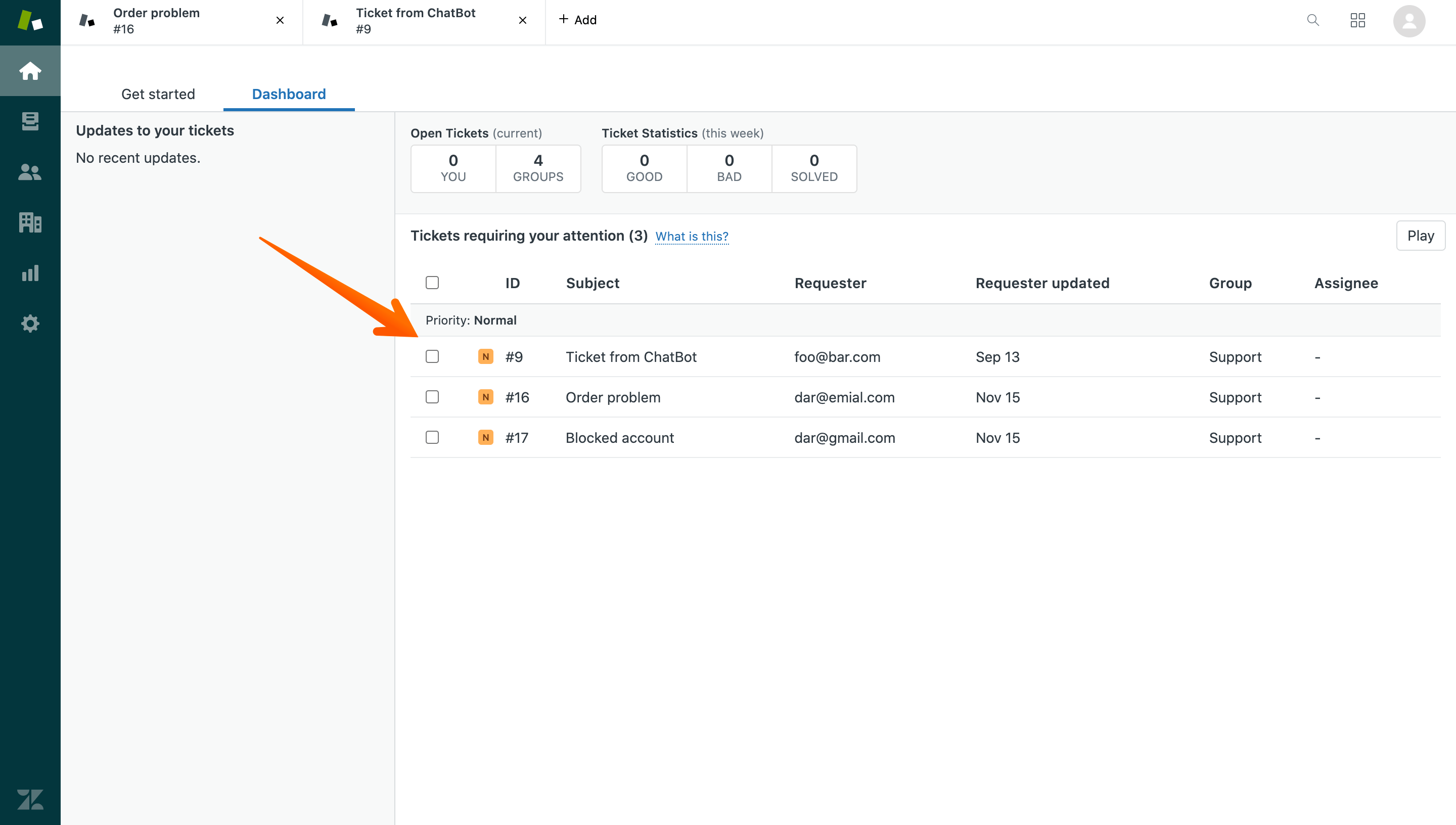Click ticket ID #9 in the table
The image size is (1456, 825).
[514, 357]
